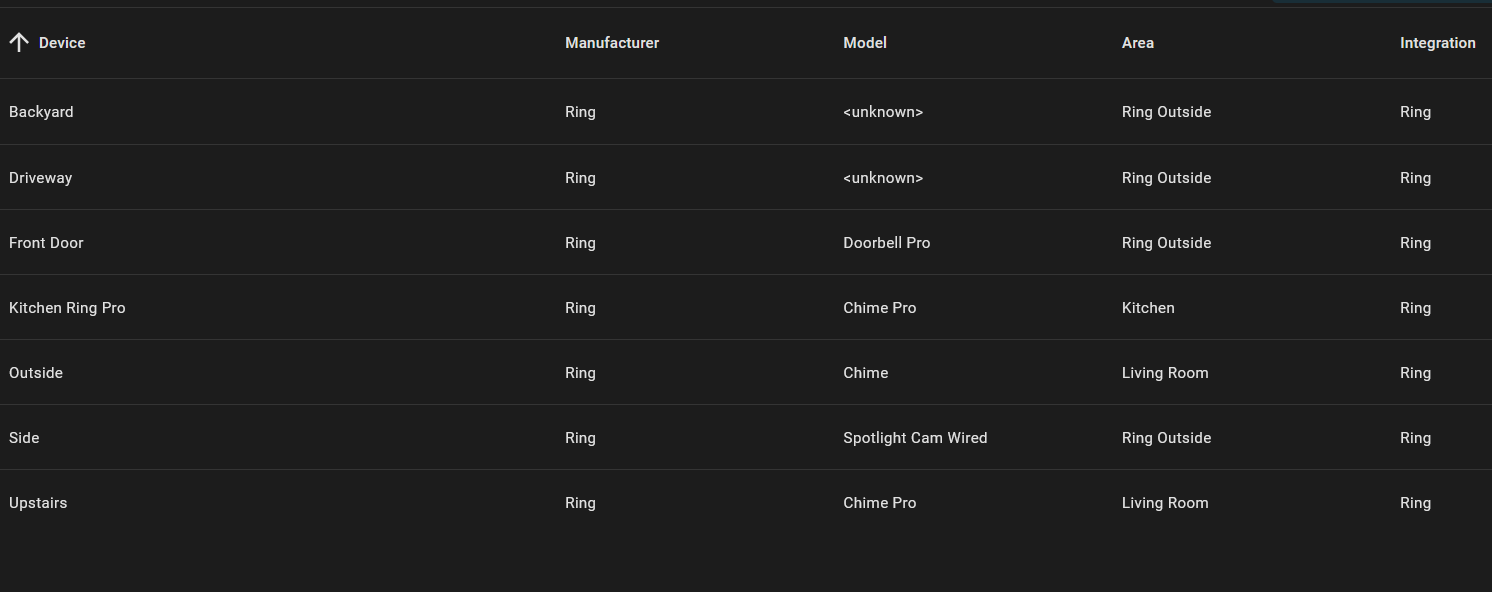Click the Ring integration for Front Door
1492x592 pixels.
click(x=1415, y=242)
